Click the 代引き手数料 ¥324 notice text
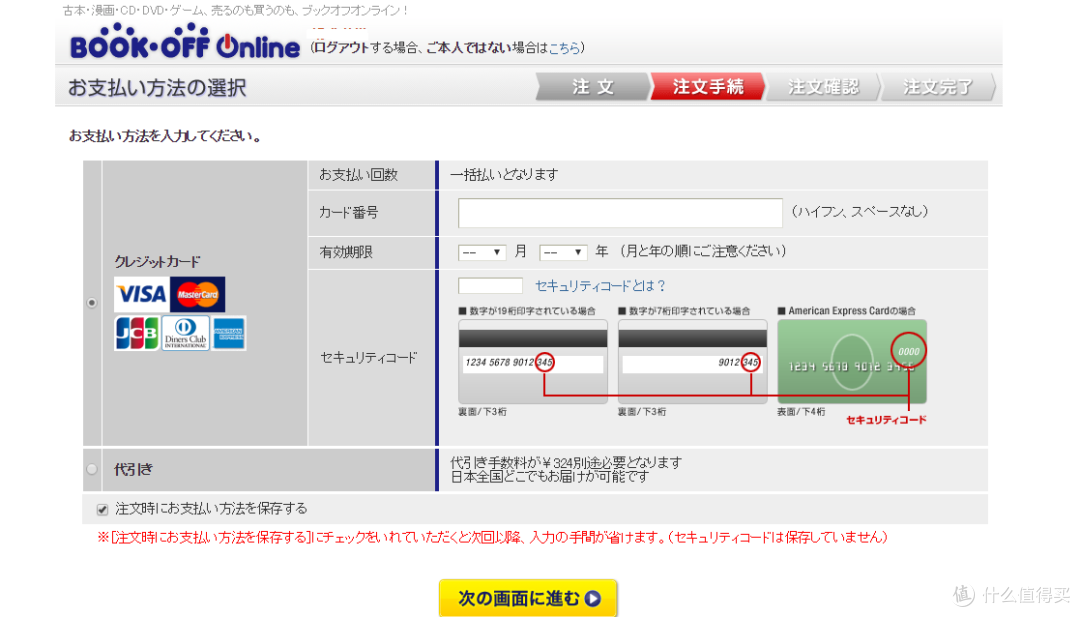 point(566,463)
